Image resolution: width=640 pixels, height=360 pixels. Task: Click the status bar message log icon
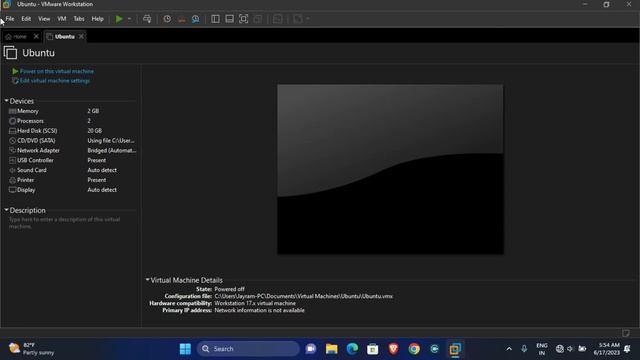tap(626, 333)
